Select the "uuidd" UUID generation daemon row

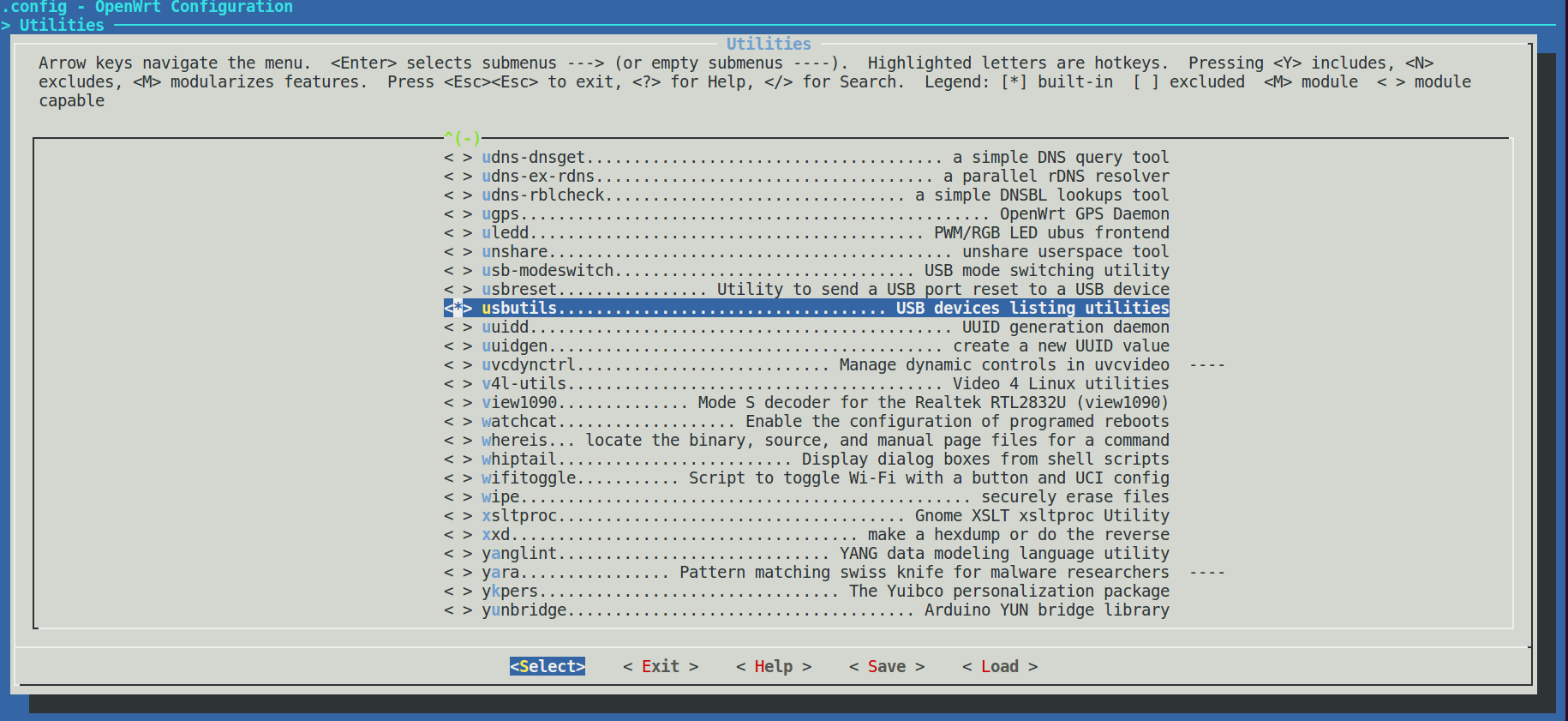806,327
